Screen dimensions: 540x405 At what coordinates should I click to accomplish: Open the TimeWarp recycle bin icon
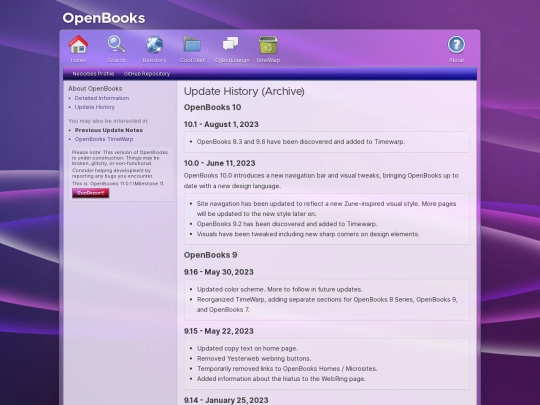point(268,45)
